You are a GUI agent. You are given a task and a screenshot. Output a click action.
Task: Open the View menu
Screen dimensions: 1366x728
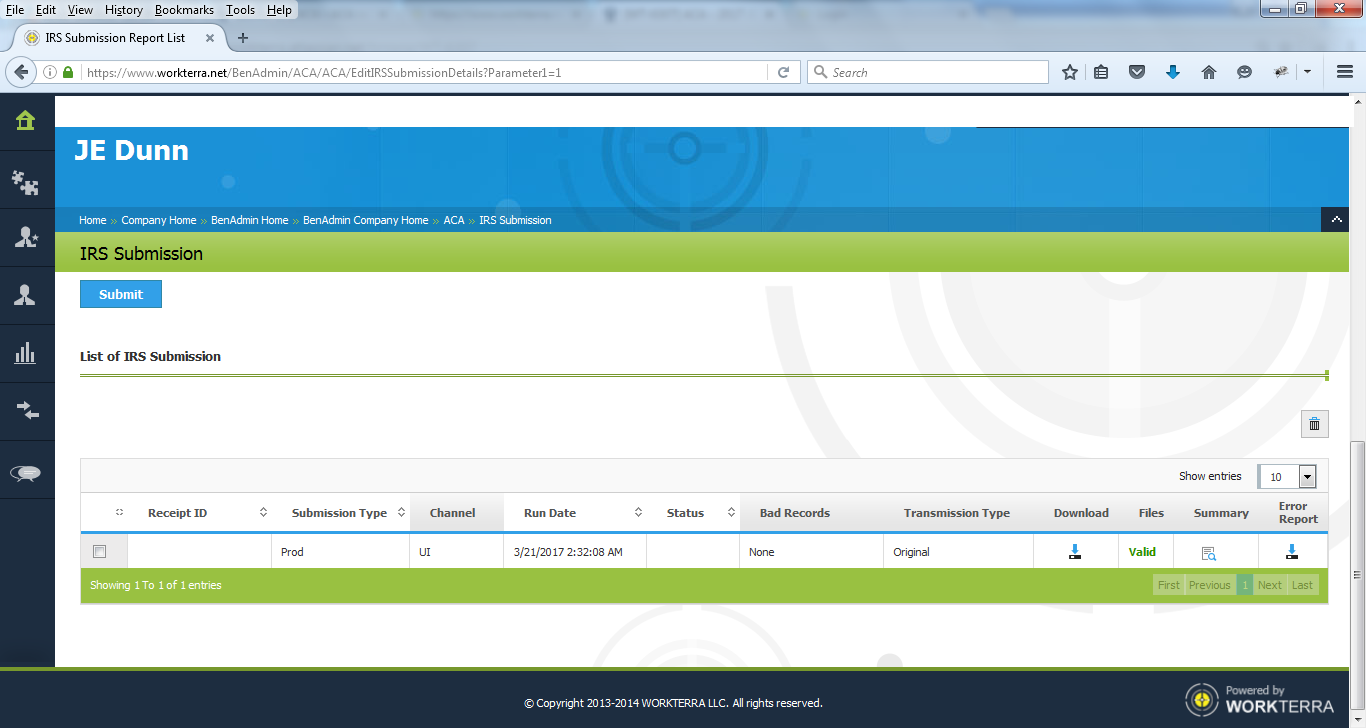pos(80,9)
